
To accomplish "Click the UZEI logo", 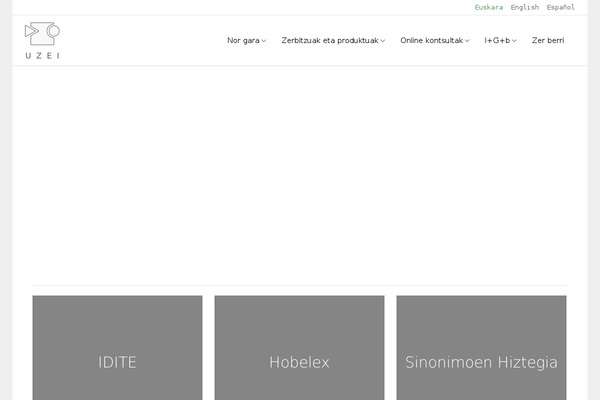I will click(x=42, y=41).
